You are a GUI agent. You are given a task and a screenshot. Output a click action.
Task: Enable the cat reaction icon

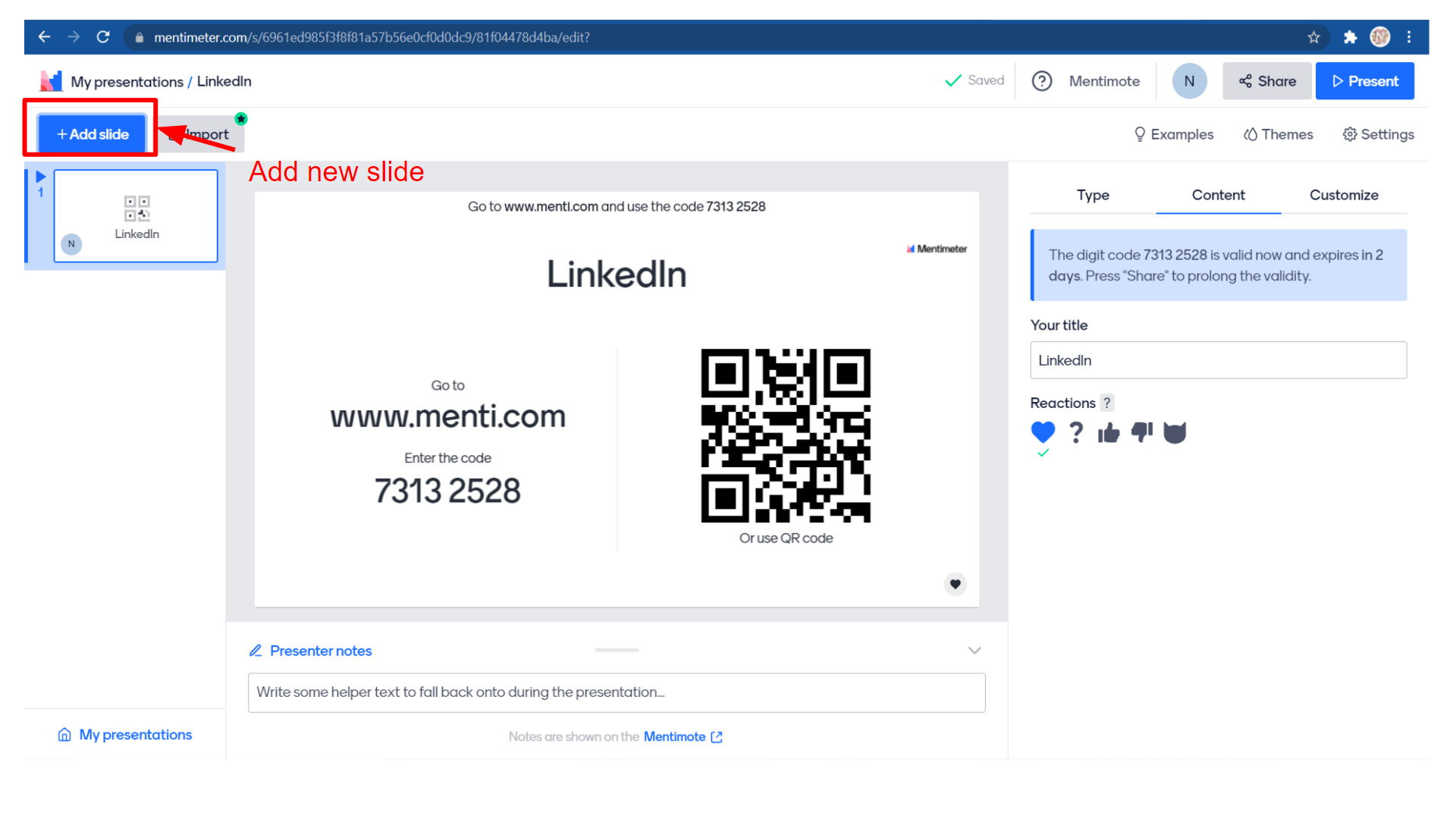1175,432
